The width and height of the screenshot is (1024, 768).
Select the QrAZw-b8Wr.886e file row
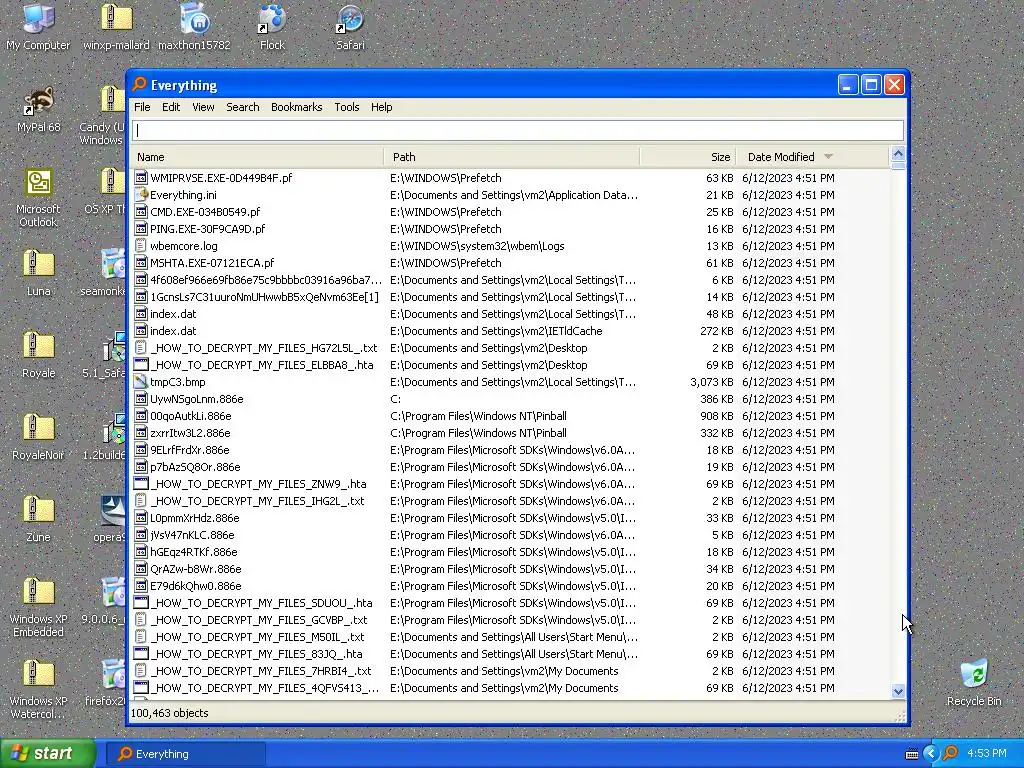[x=511, y=569]
